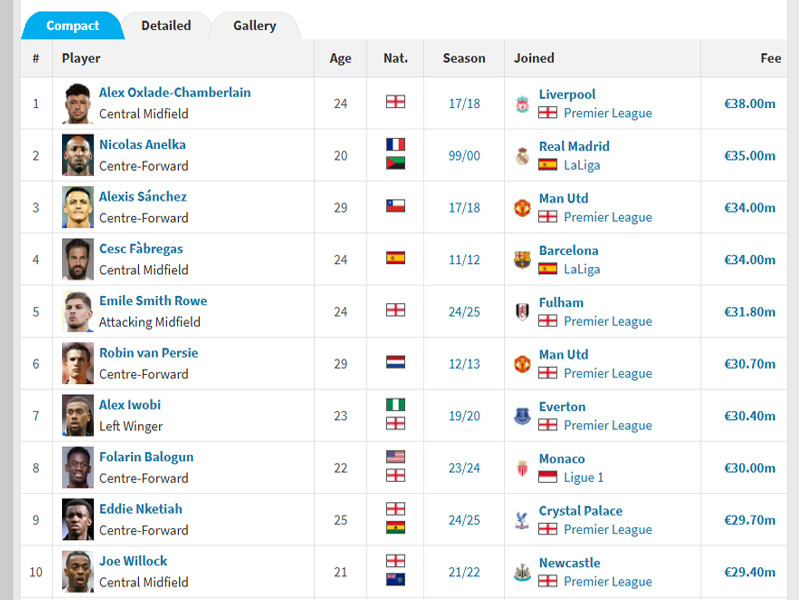
Task: Switch to the Detailed tab
Action: (x=166, y=26)
